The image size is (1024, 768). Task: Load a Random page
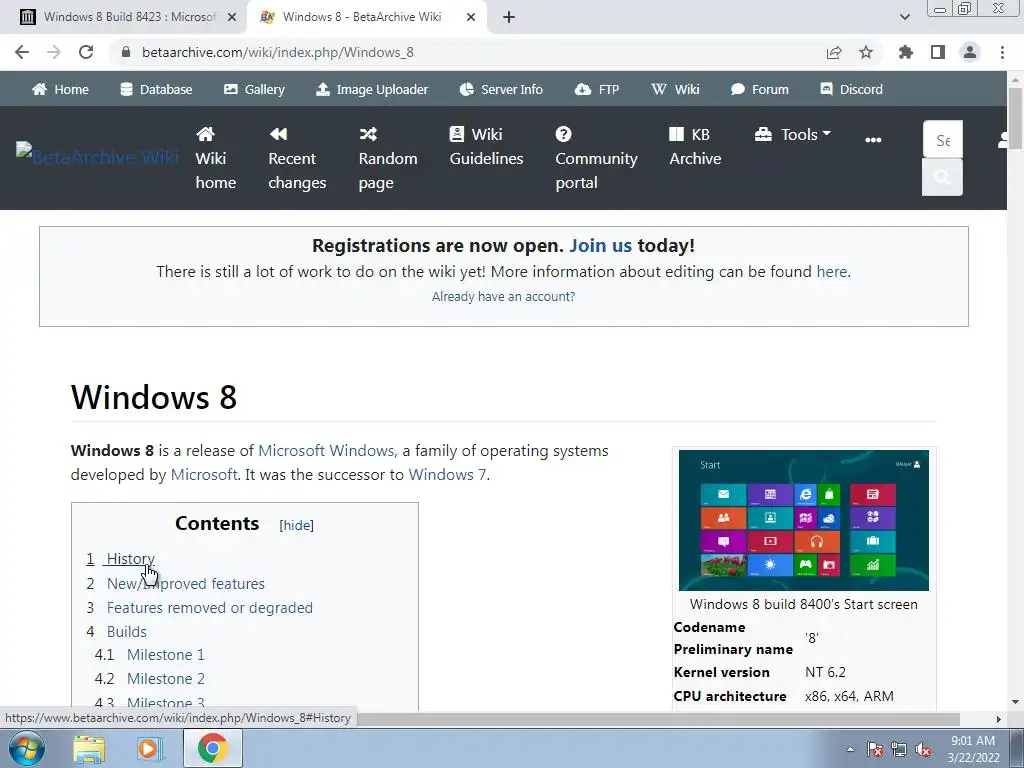click(388, 158)
